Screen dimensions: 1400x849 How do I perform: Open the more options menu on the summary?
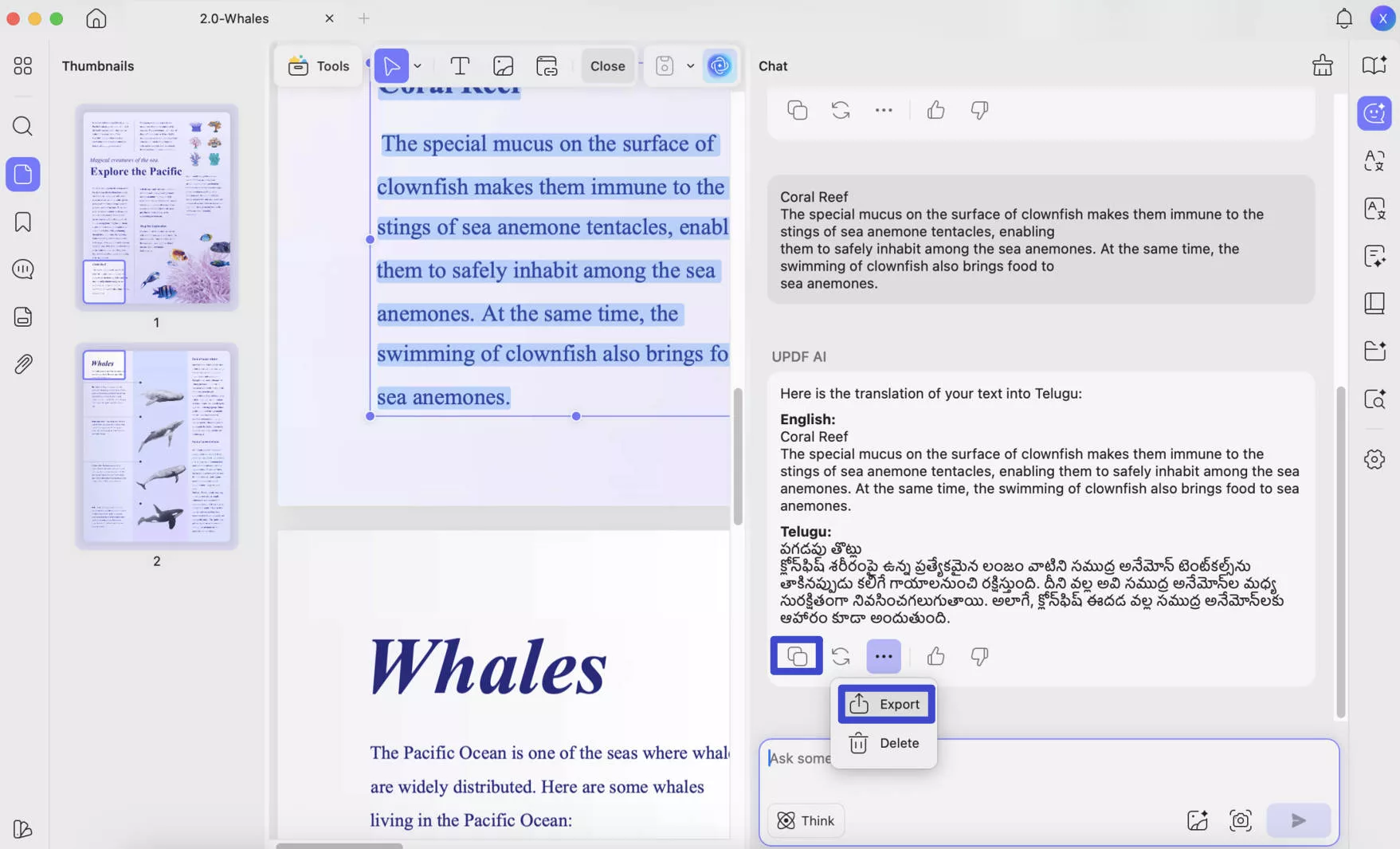pyautogui.click(x=883, y=110)
